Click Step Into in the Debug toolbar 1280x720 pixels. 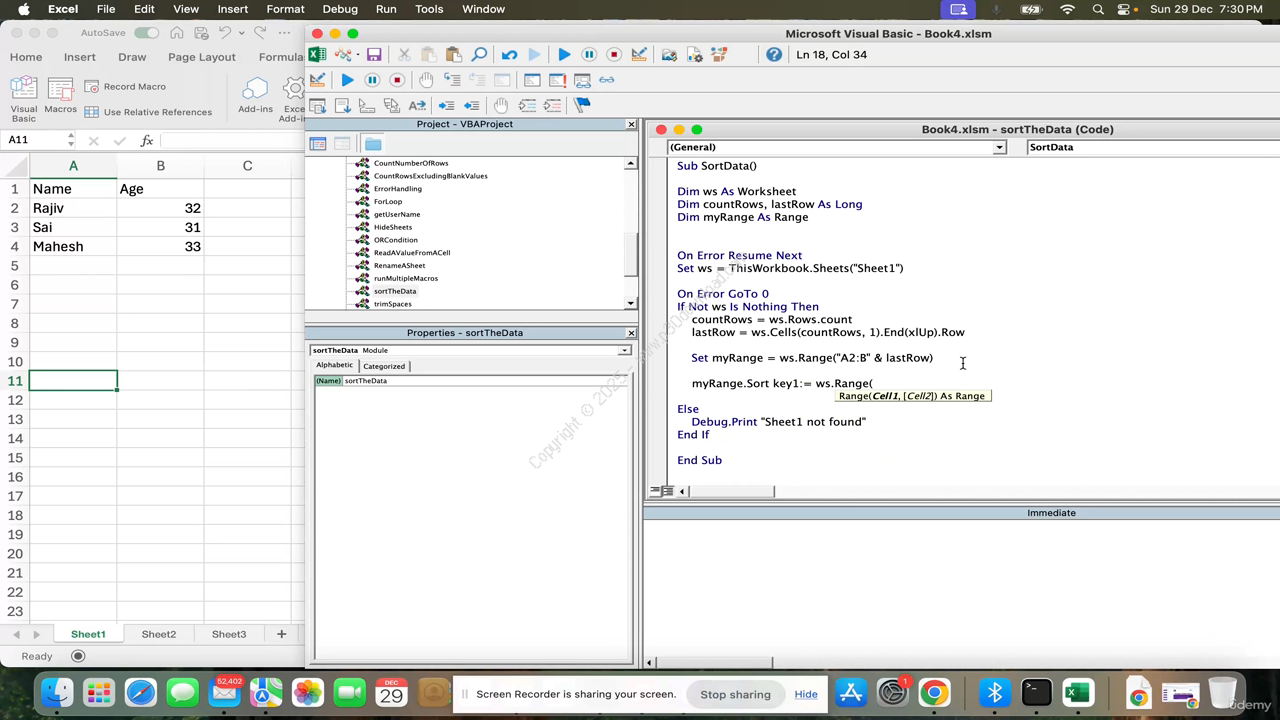(x=452, y=80)
